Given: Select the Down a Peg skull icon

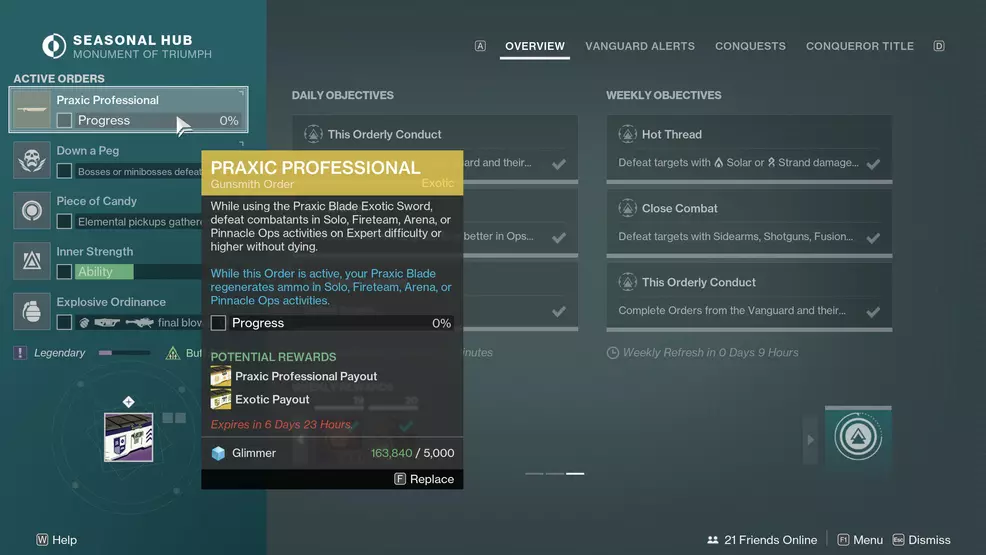Looking at the screenshot, I should [x=31, y=160].
